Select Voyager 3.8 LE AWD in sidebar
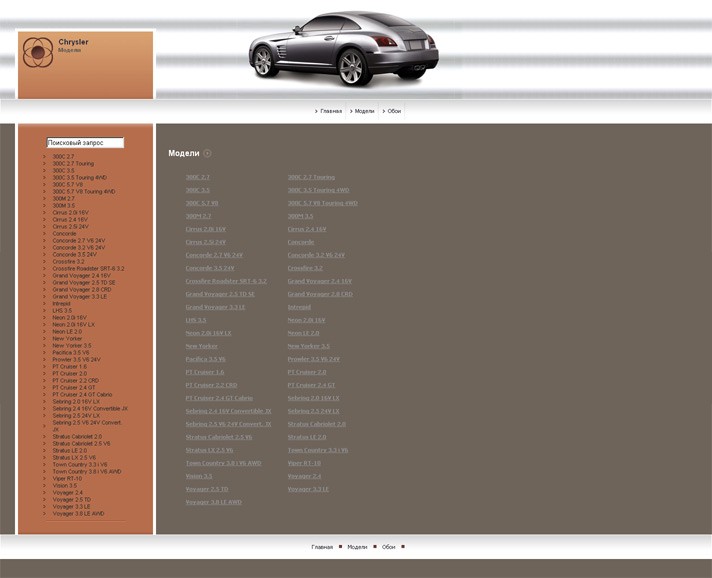Image resolution: width=712 pixels, height=578 pixels. coord(78,514)
